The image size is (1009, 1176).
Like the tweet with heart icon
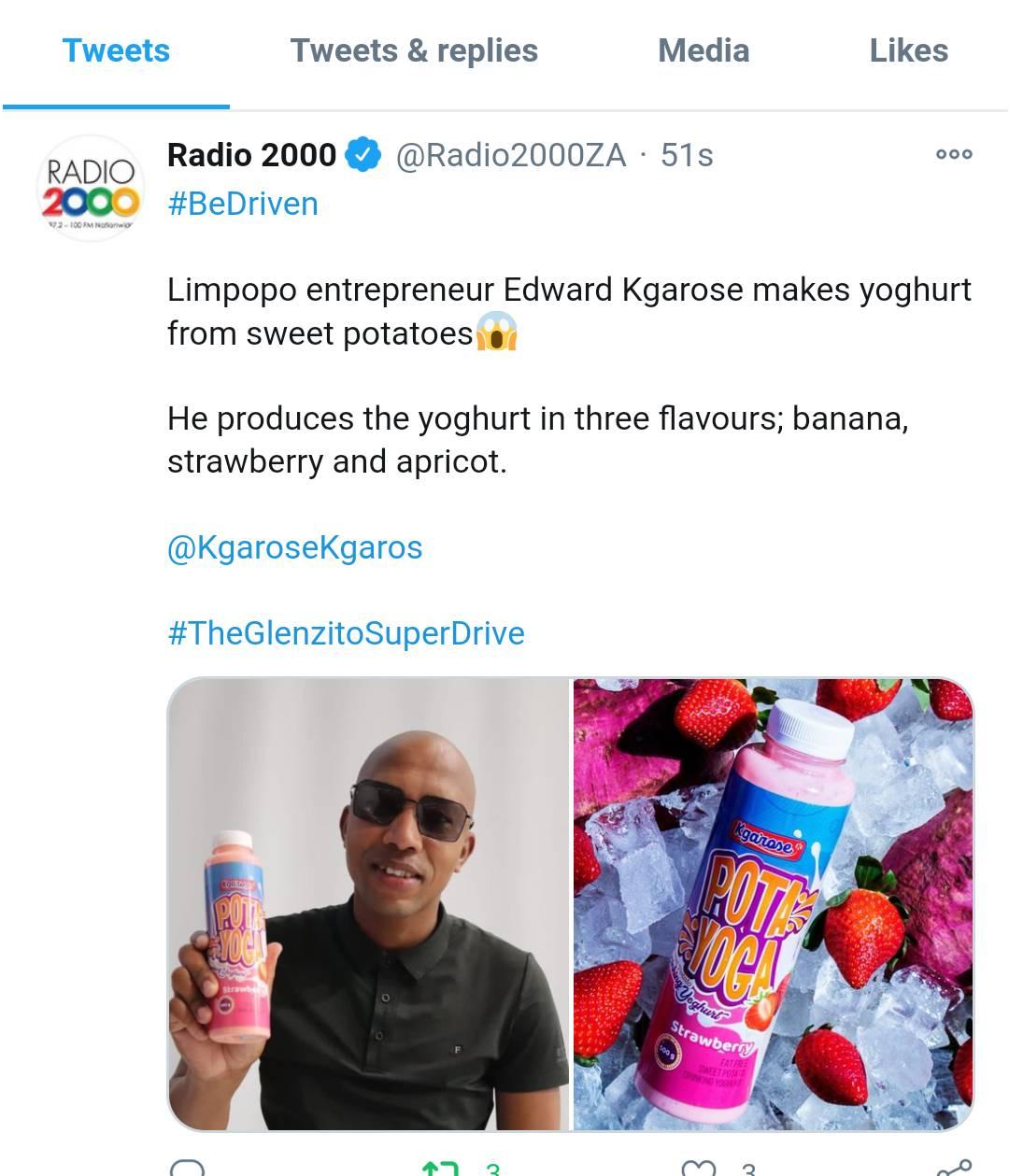click(698, 1168)
